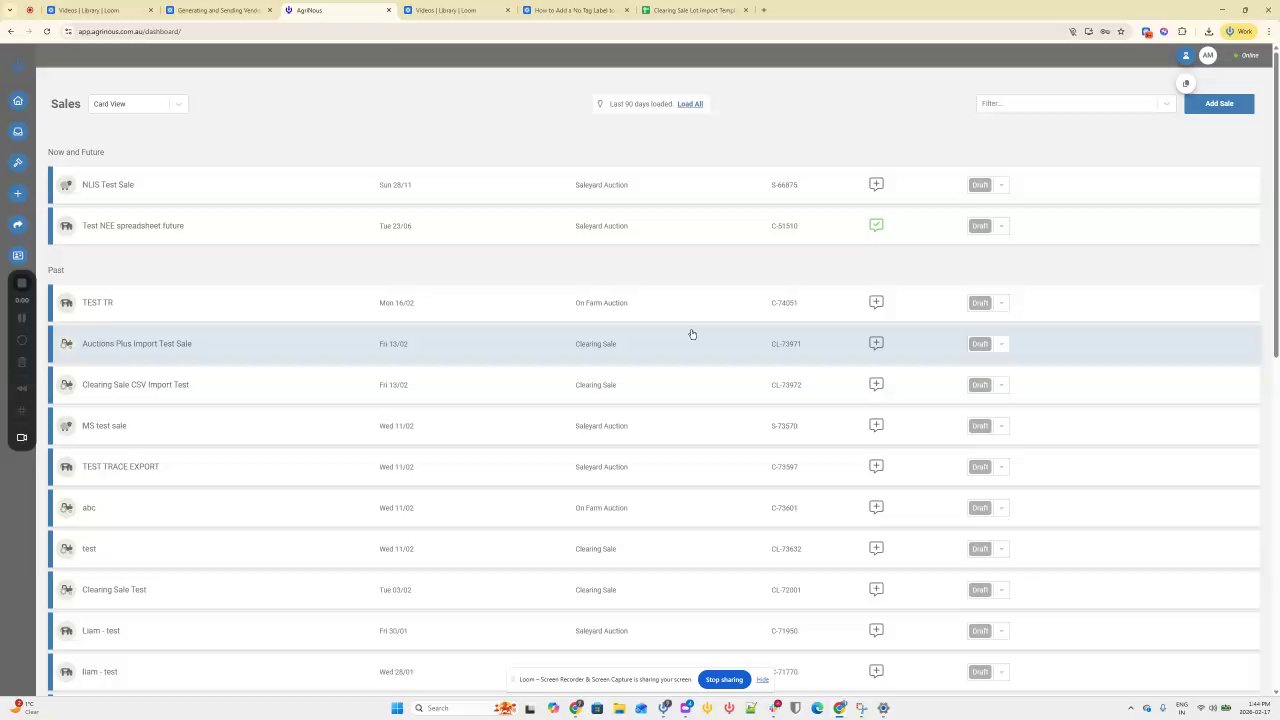This screenshot has width=1280, height=720.
Task: Click the share arrow icon in the sidebar
Action: pos(18,224)
